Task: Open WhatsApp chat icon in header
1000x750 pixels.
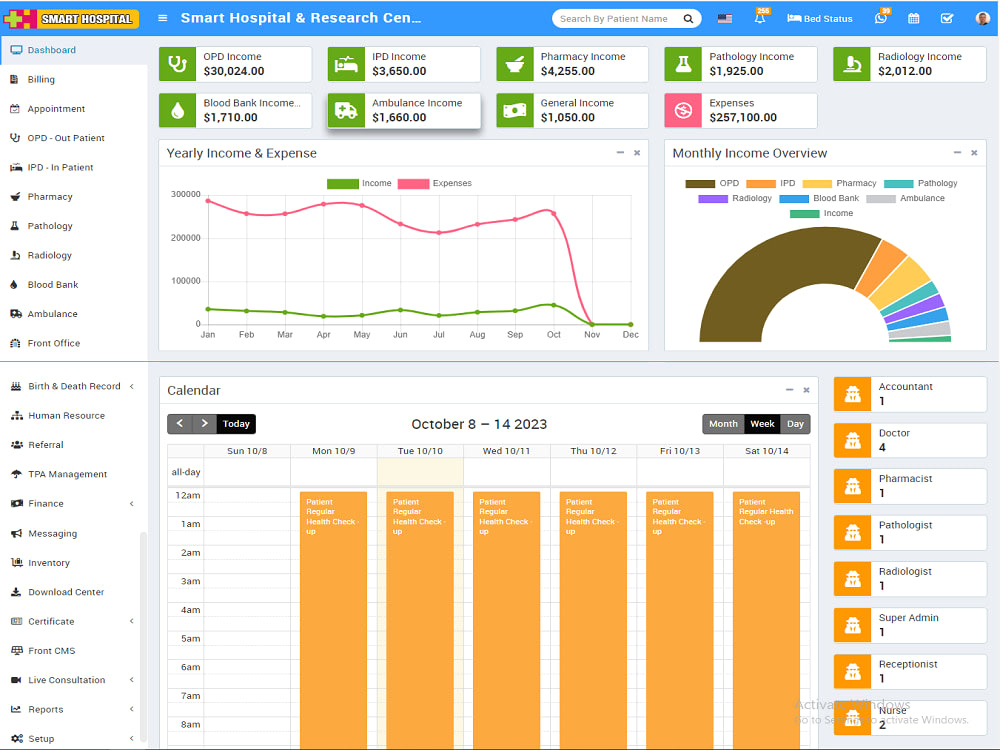Action: tap(881, 18)
